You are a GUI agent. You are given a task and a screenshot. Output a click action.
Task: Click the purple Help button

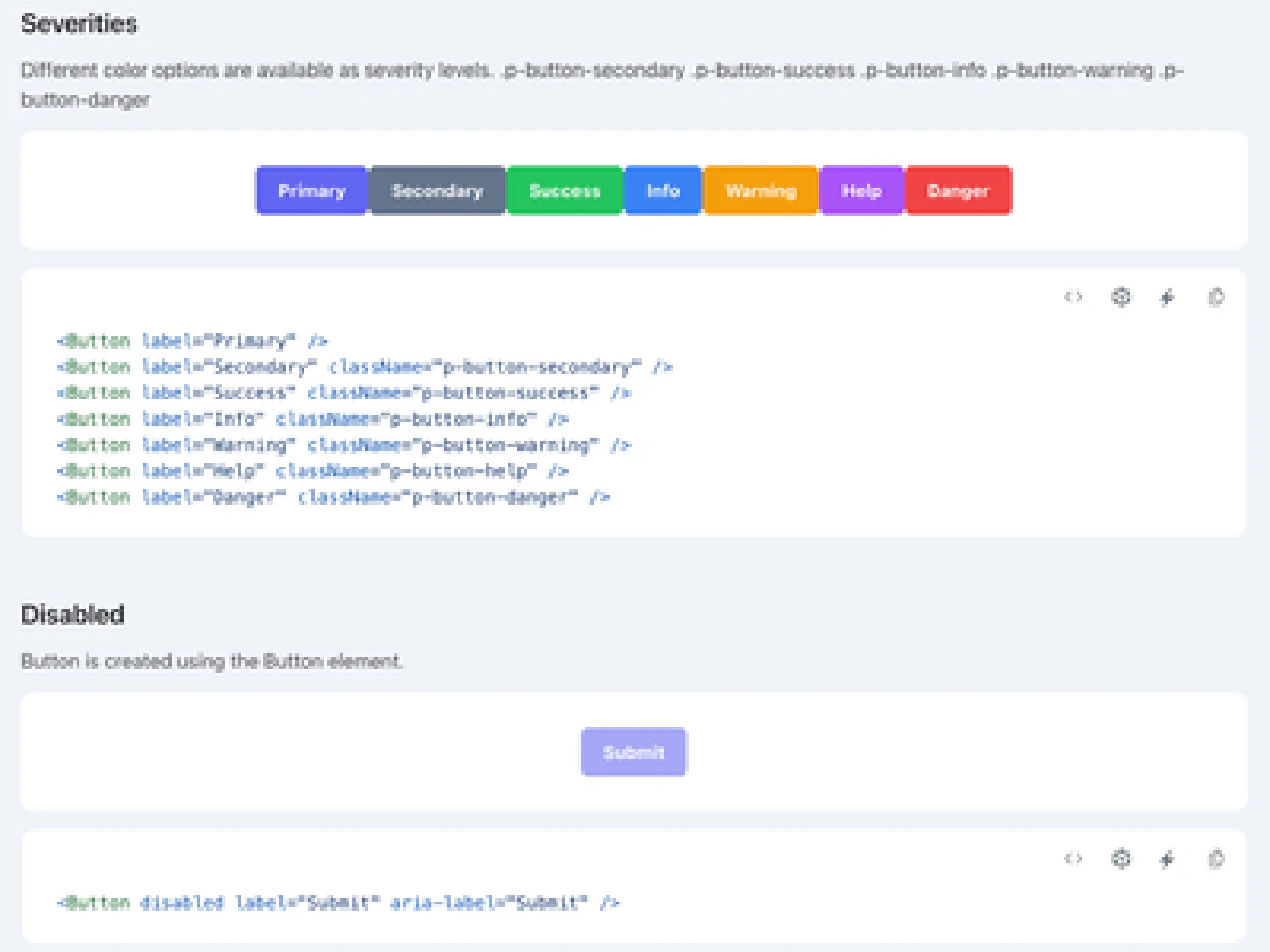[861, 190]
